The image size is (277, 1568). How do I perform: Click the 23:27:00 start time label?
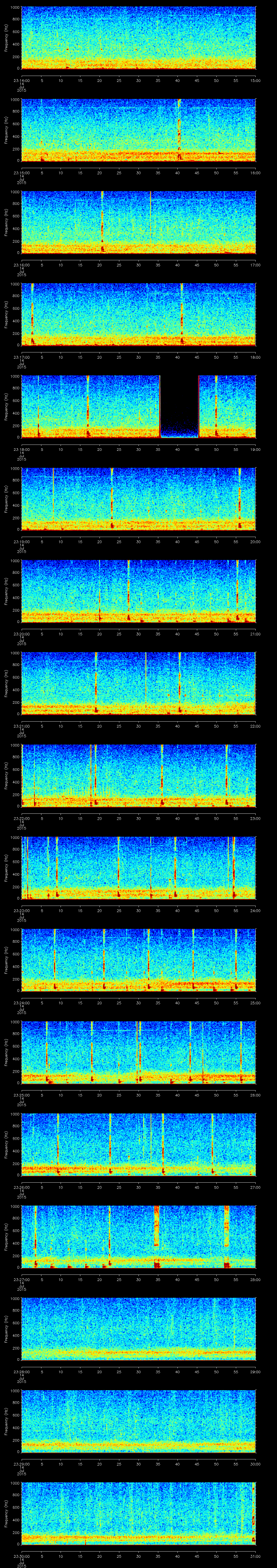21,1279
